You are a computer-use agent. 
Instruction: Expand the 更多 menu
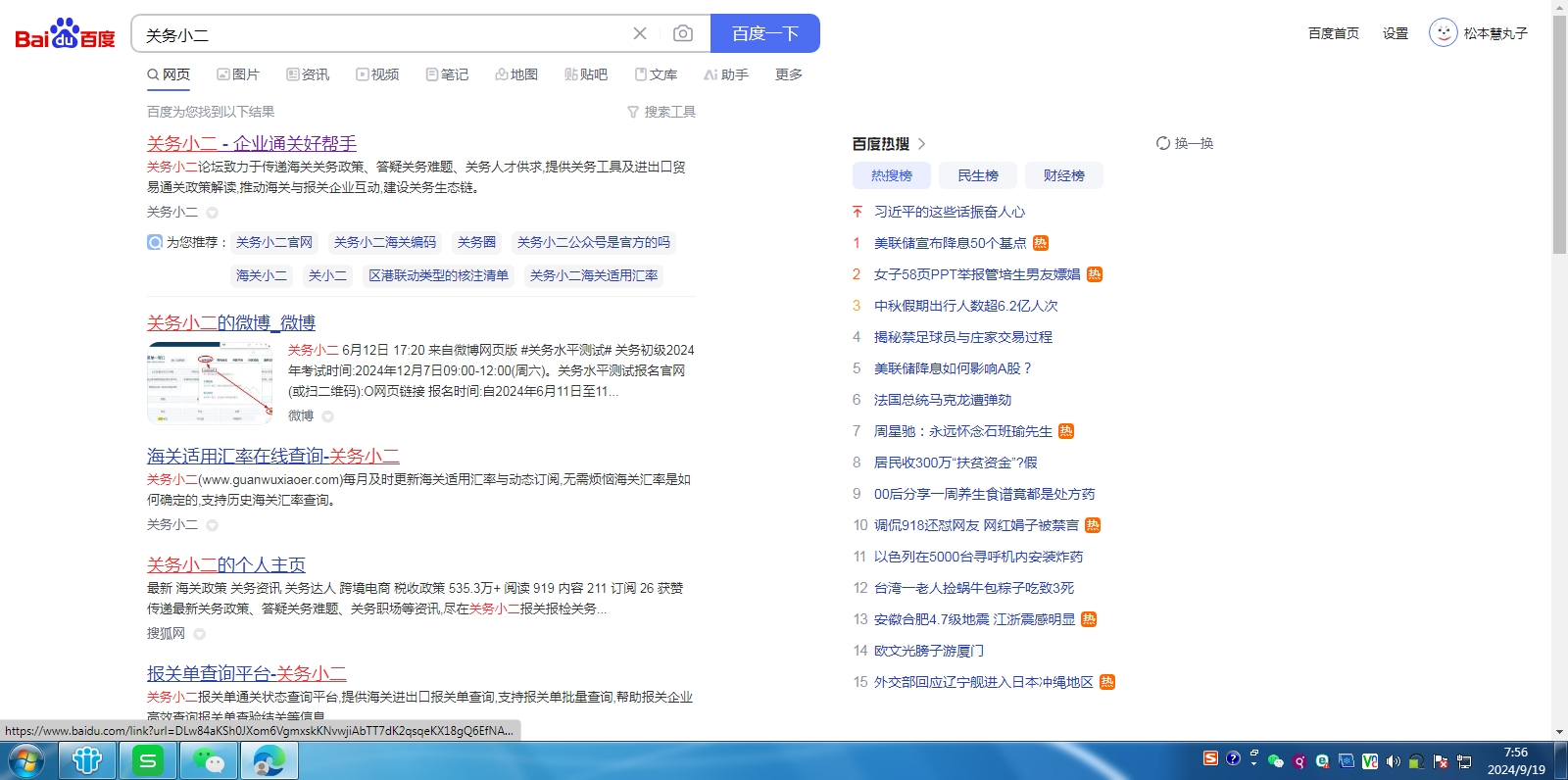click(789, 74)
